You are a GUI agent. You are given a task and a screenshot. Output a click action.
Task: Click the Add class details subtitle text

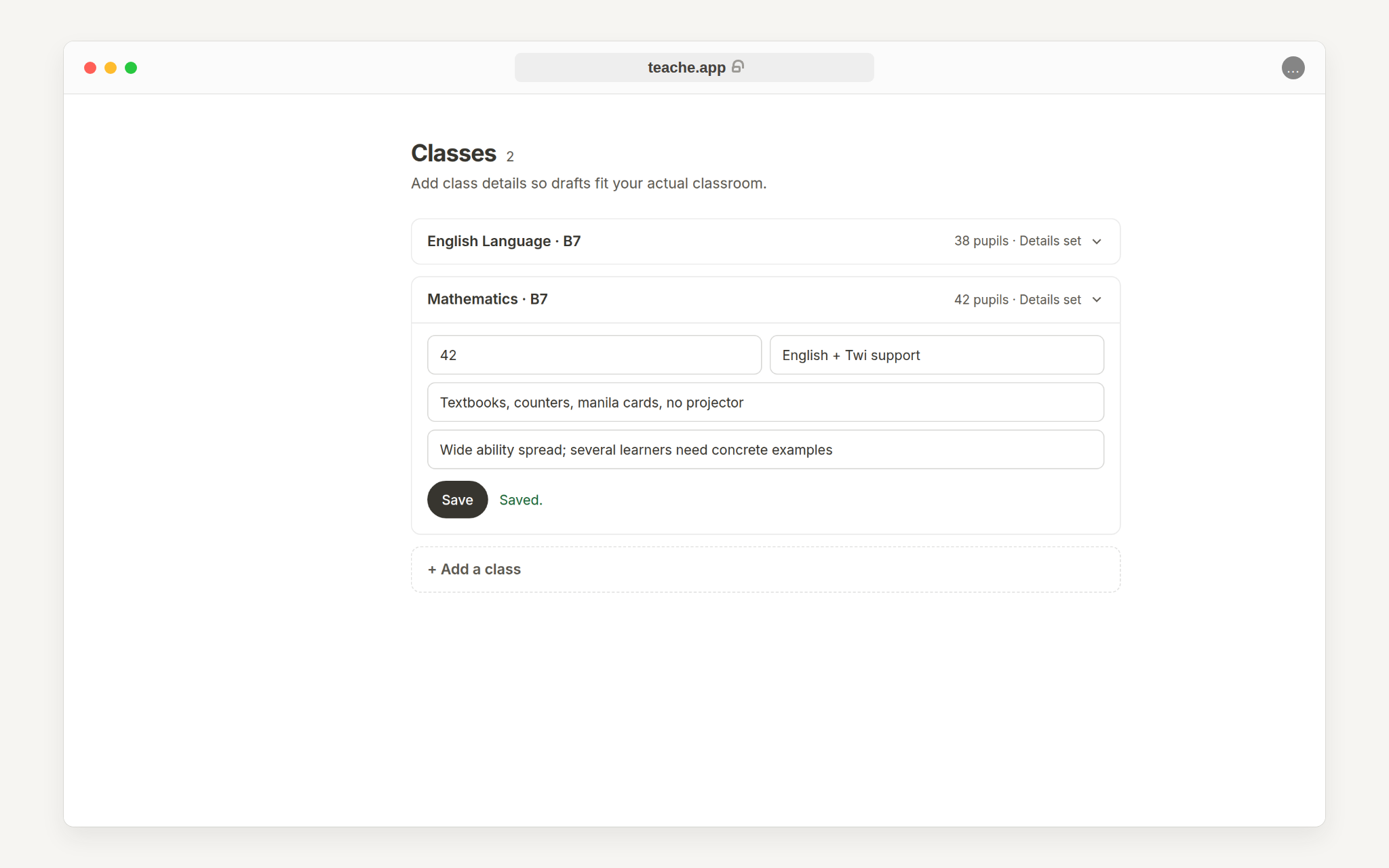[x=589, y=183]
